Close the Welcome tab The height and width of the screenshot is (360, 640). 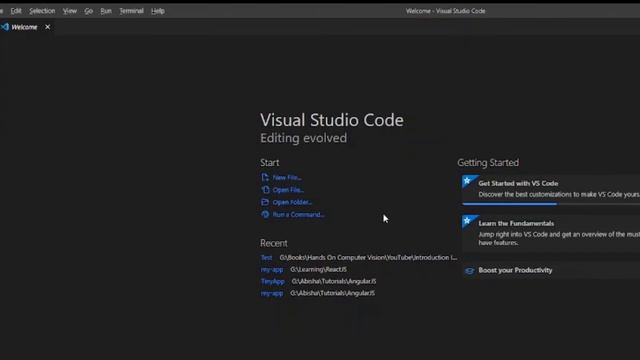pyautogui.click(x=47, y=27)
